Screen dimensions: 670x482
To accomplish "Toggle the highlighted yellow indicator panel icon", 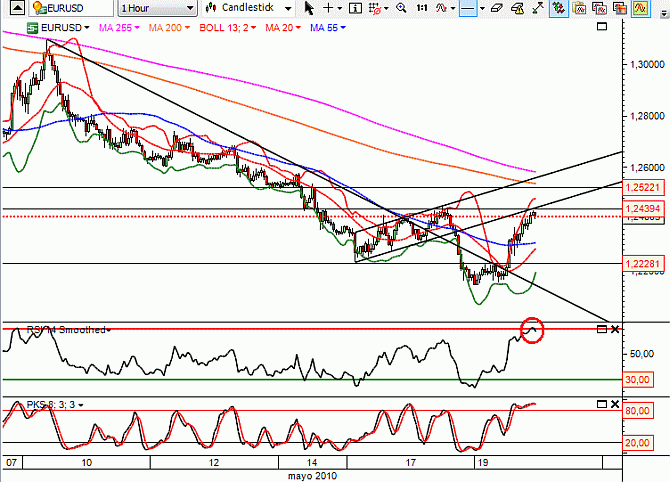I will [x=640, y=8].
